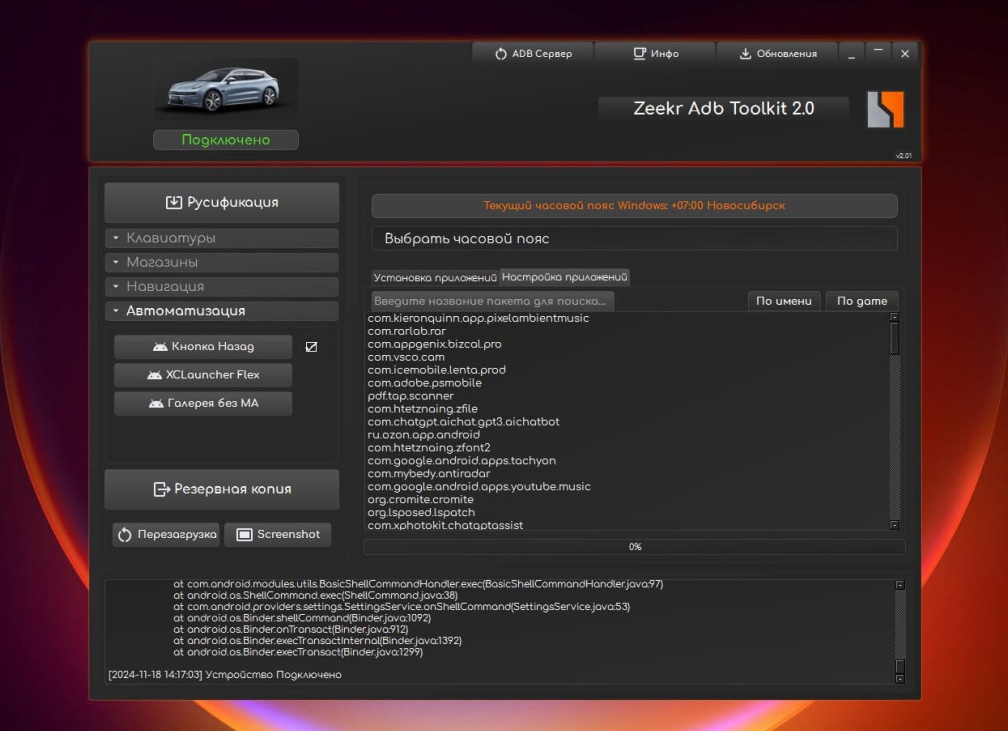The image size is (1008, 731).
Task: Click the Инфо cup icon
Action: coord(640,53)
